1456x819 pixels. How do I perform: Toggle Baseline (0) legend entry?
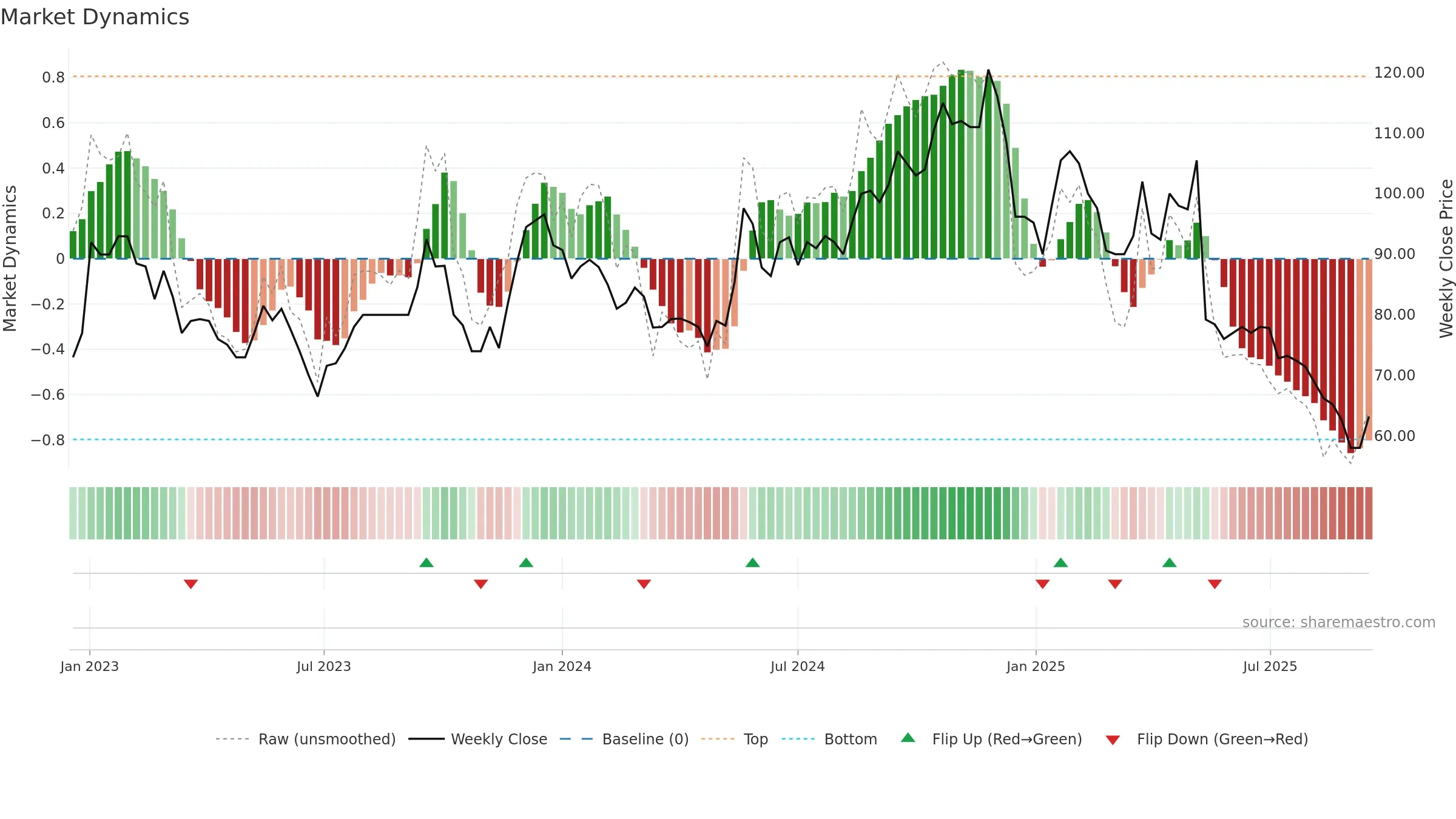(624, 739)
